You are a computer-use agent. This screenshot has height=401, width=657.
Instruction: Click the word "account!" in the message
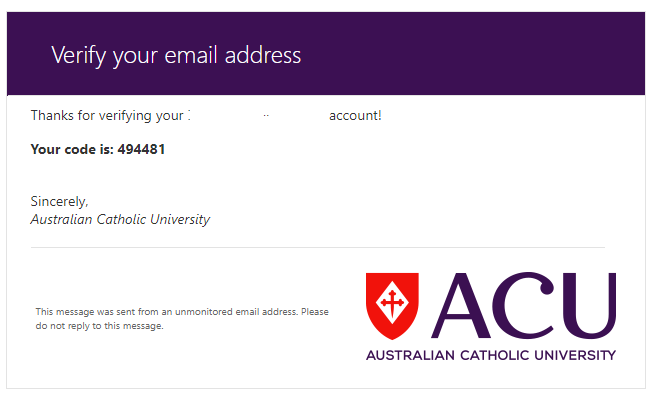tap(355, 115)
